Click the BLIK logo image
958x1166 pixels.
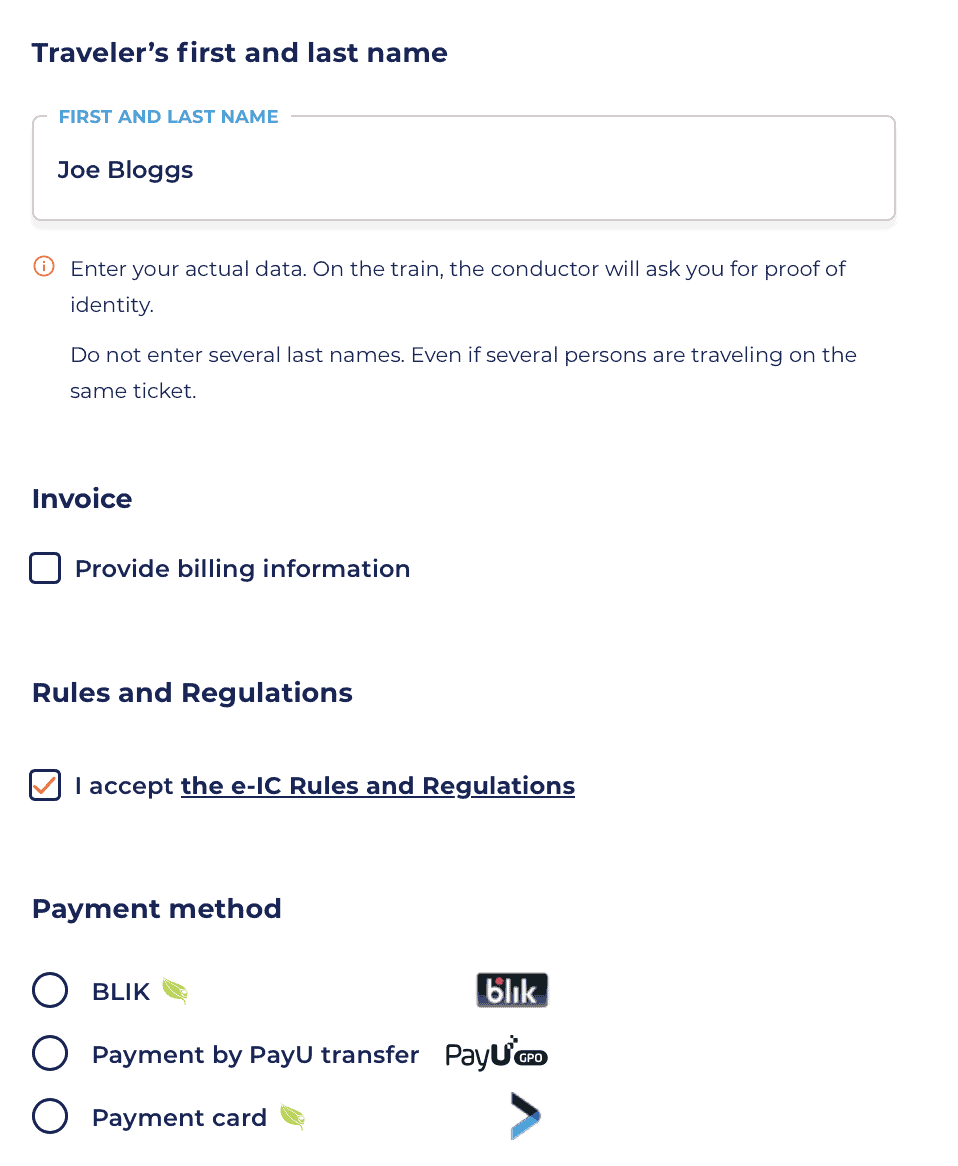pos(512,990)
